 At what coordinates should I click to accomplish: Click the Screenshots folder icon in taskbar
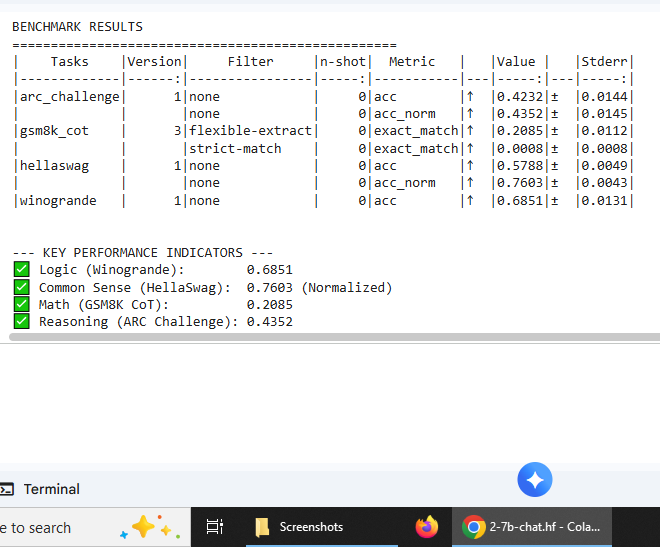point(263,527)
